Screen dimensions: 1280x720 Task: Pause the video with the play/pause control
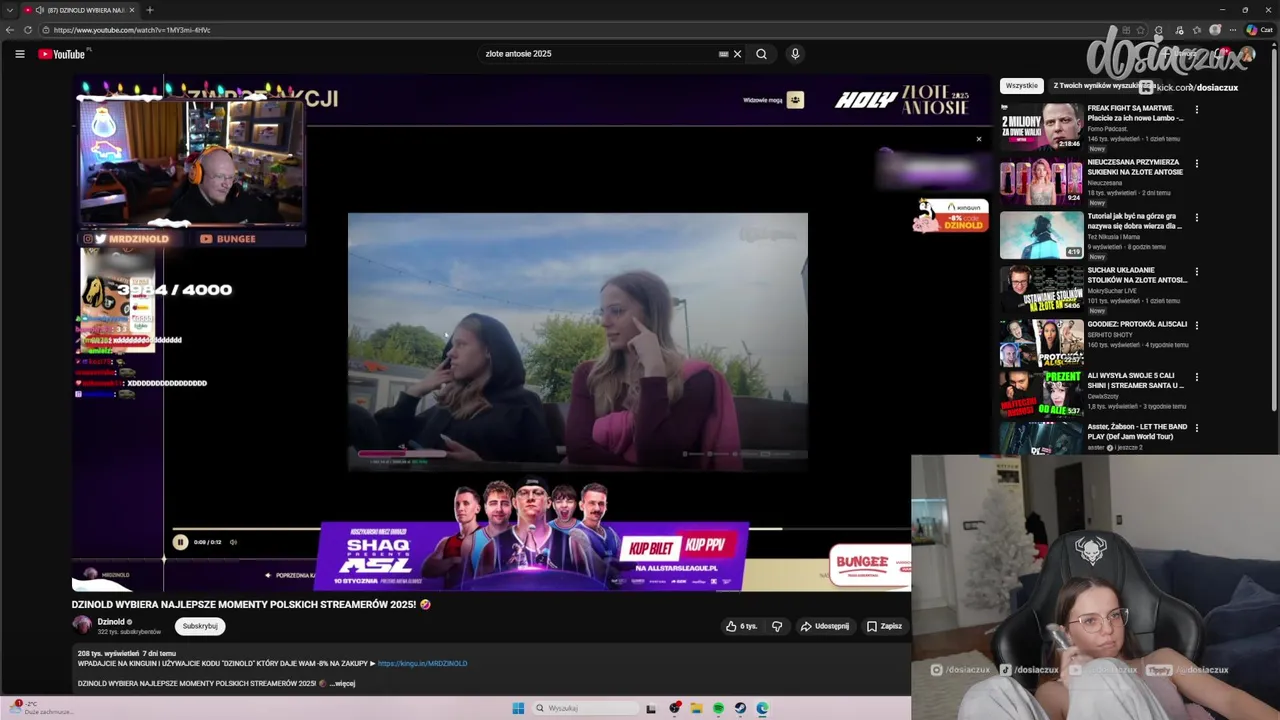tap(180, 542)
